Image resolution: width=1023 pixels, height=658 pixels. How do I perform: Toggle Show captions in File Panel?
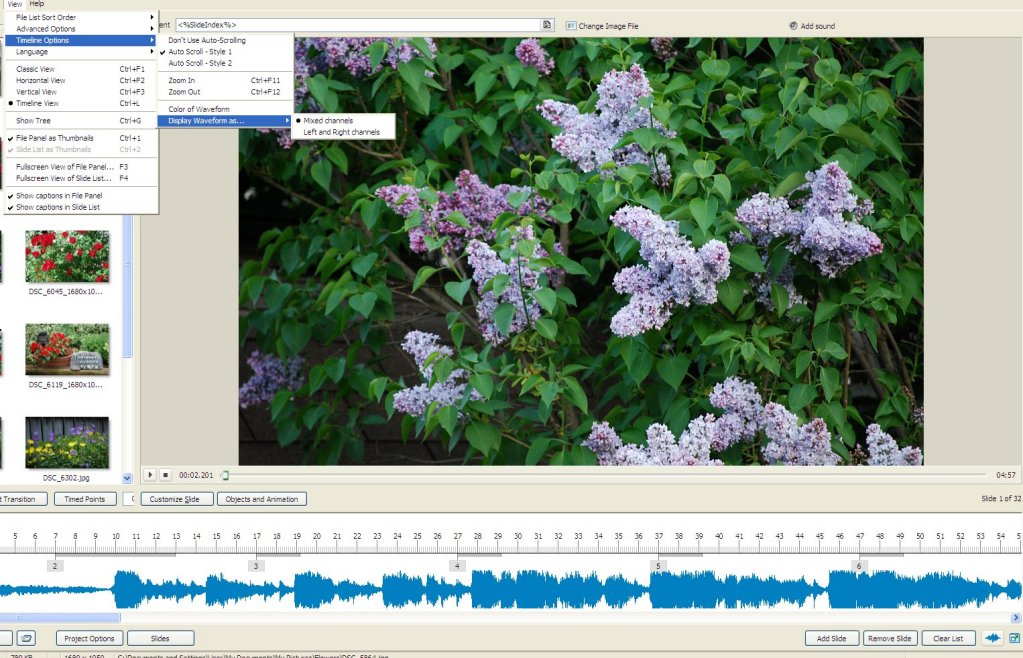point(59,196)
